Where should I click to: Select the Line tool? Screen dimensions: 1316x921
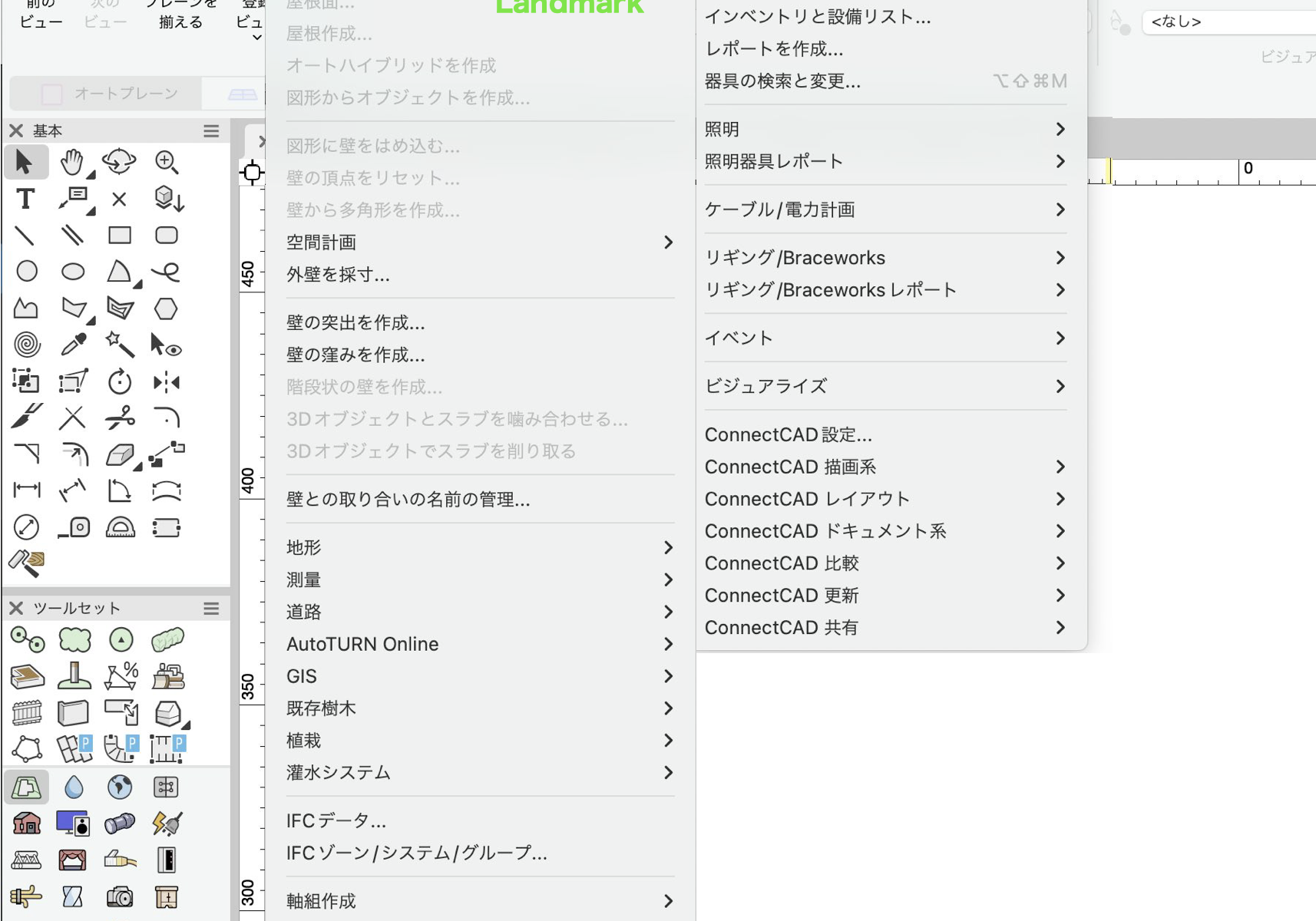point(25,235)
